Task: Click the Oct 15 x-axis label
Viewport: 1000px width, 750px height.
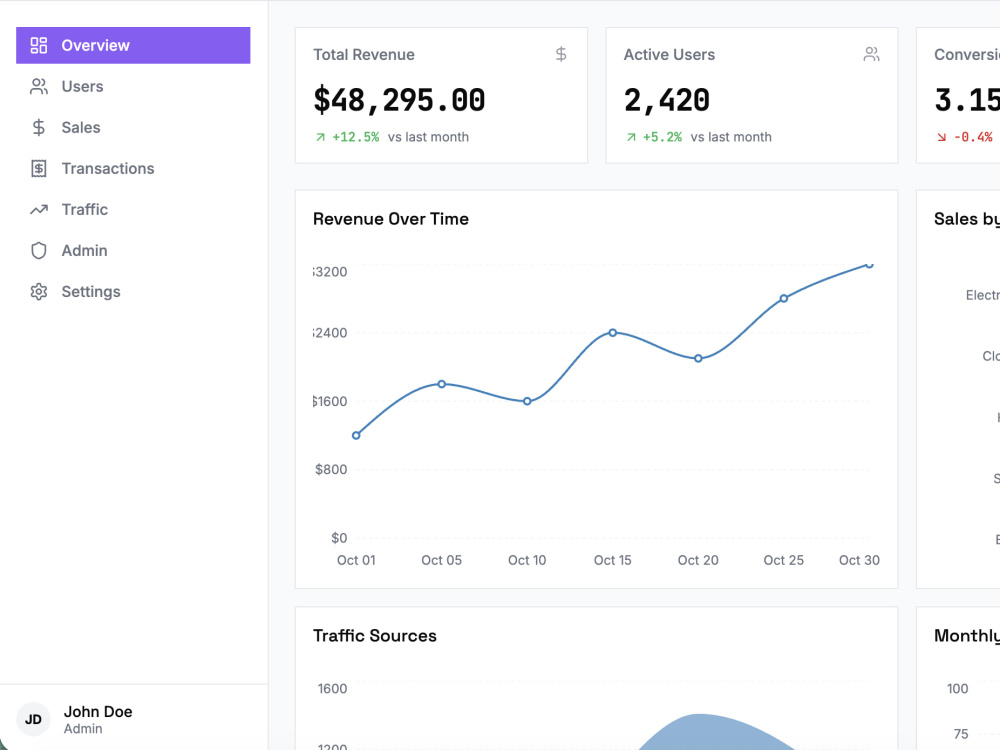Action: click(612, 560)
